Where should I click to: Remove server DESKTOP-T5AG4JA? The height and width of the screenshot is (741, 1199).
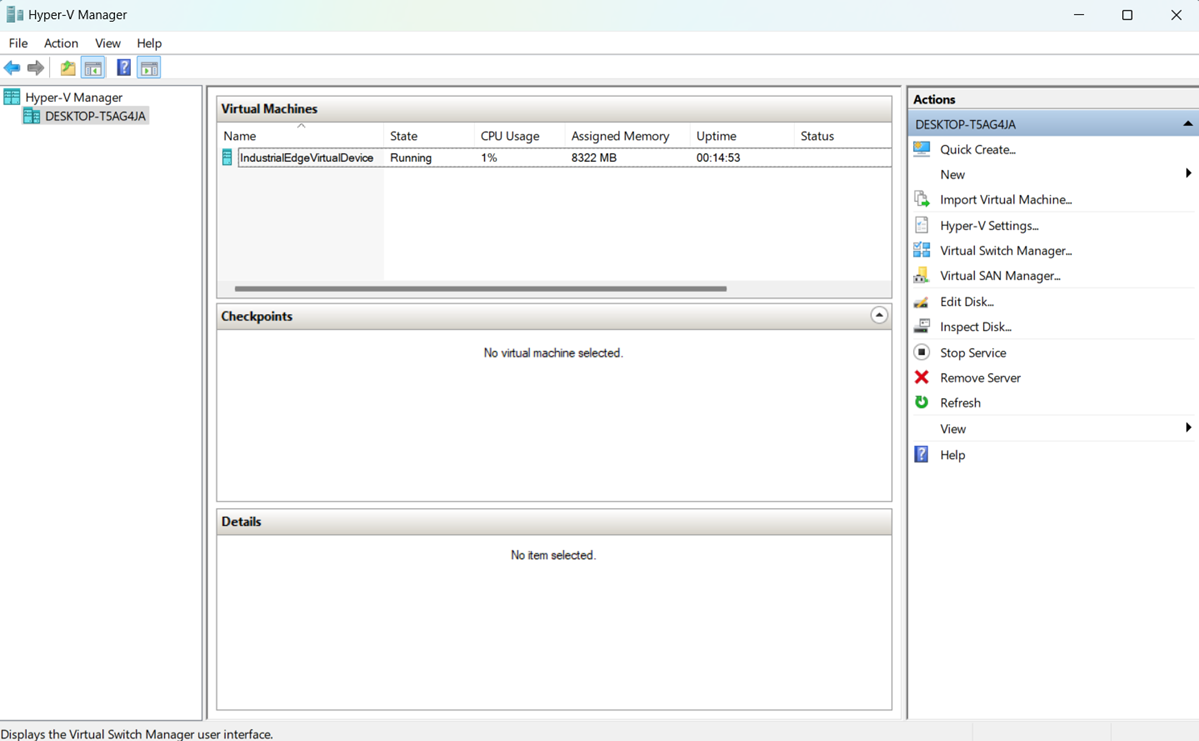[980, 377]
